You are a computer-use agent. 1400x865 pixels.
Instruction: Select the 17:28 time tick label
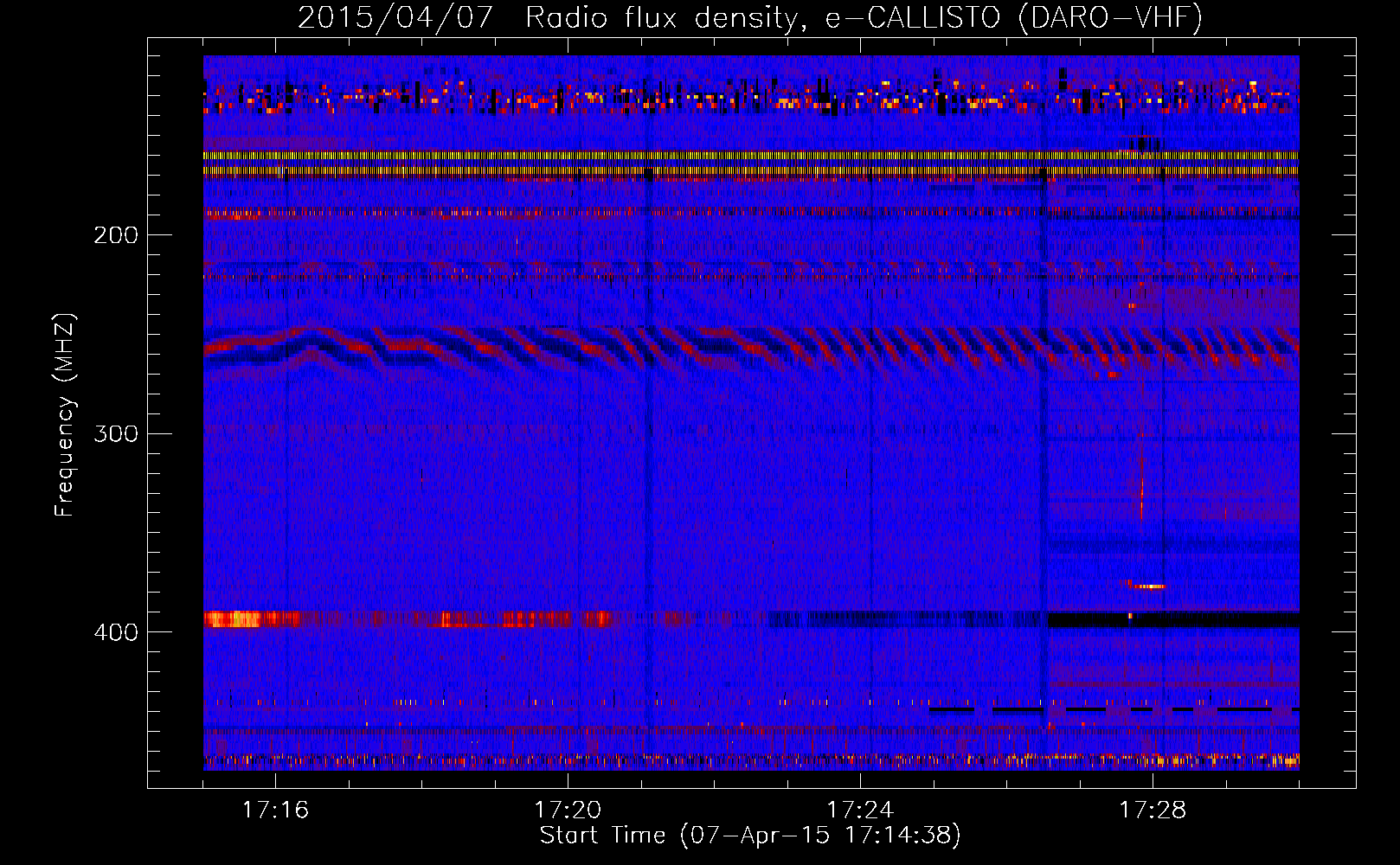(1152, 811)
